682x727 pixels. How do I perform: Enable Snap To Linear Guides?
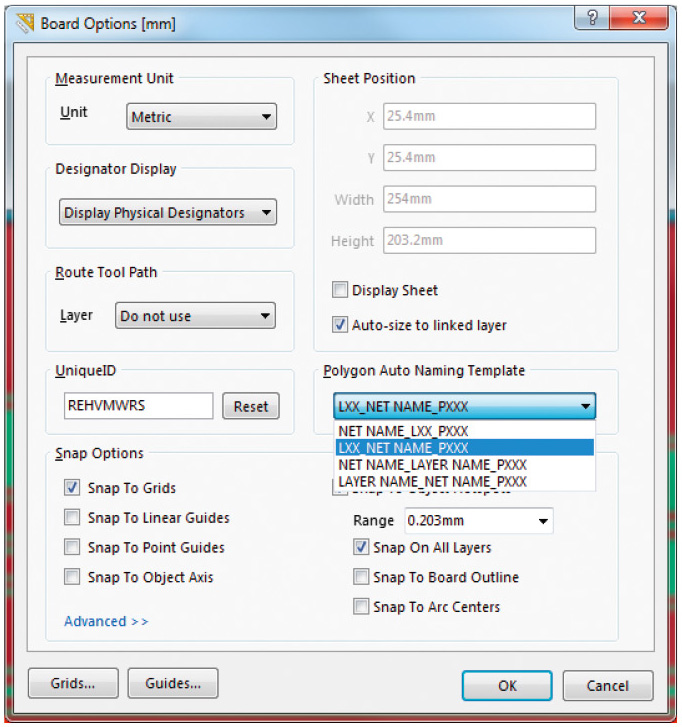click(72, 518)
